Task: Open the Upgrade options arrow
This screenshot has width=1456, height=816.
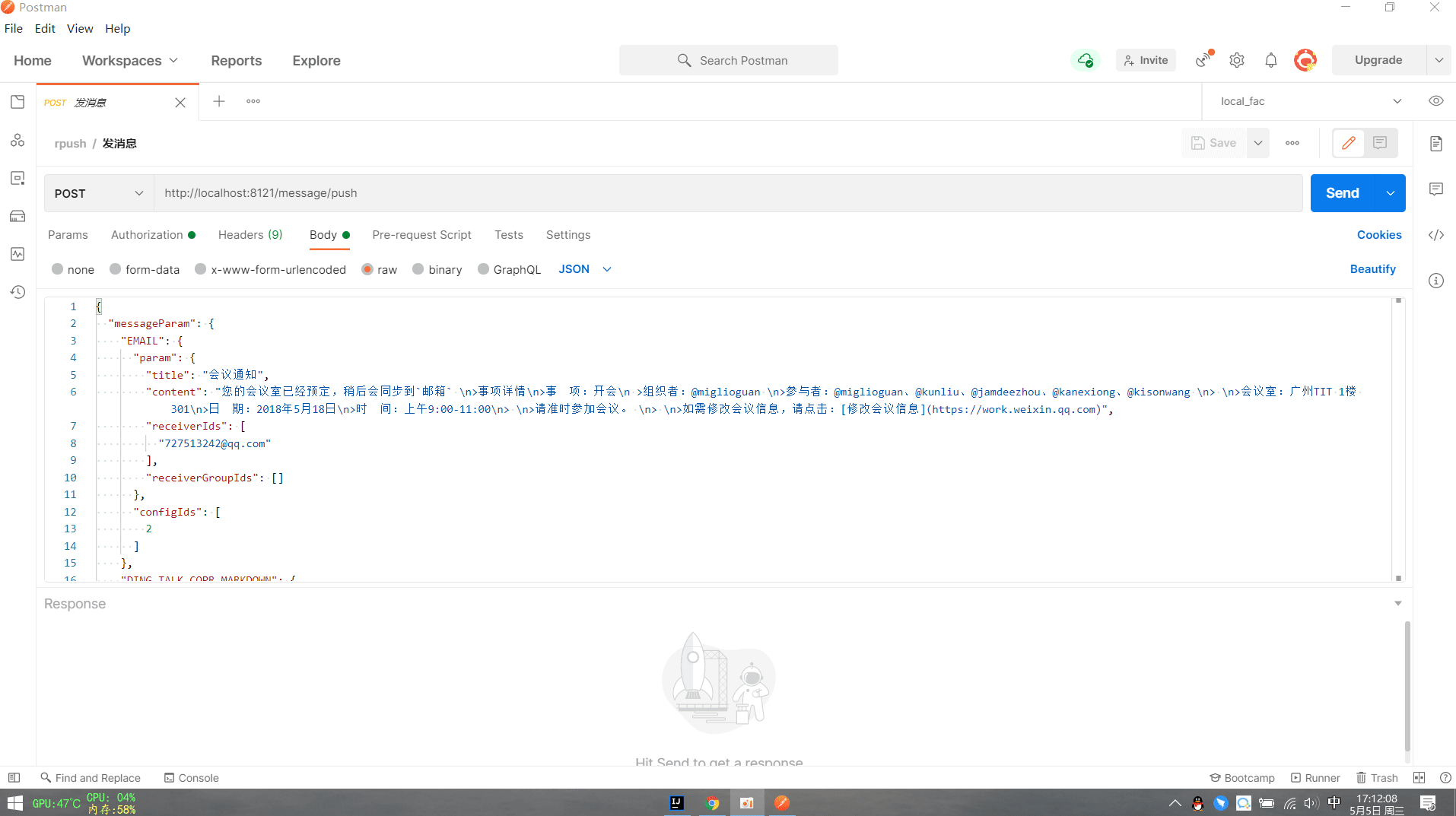Action: [1439, 60]
